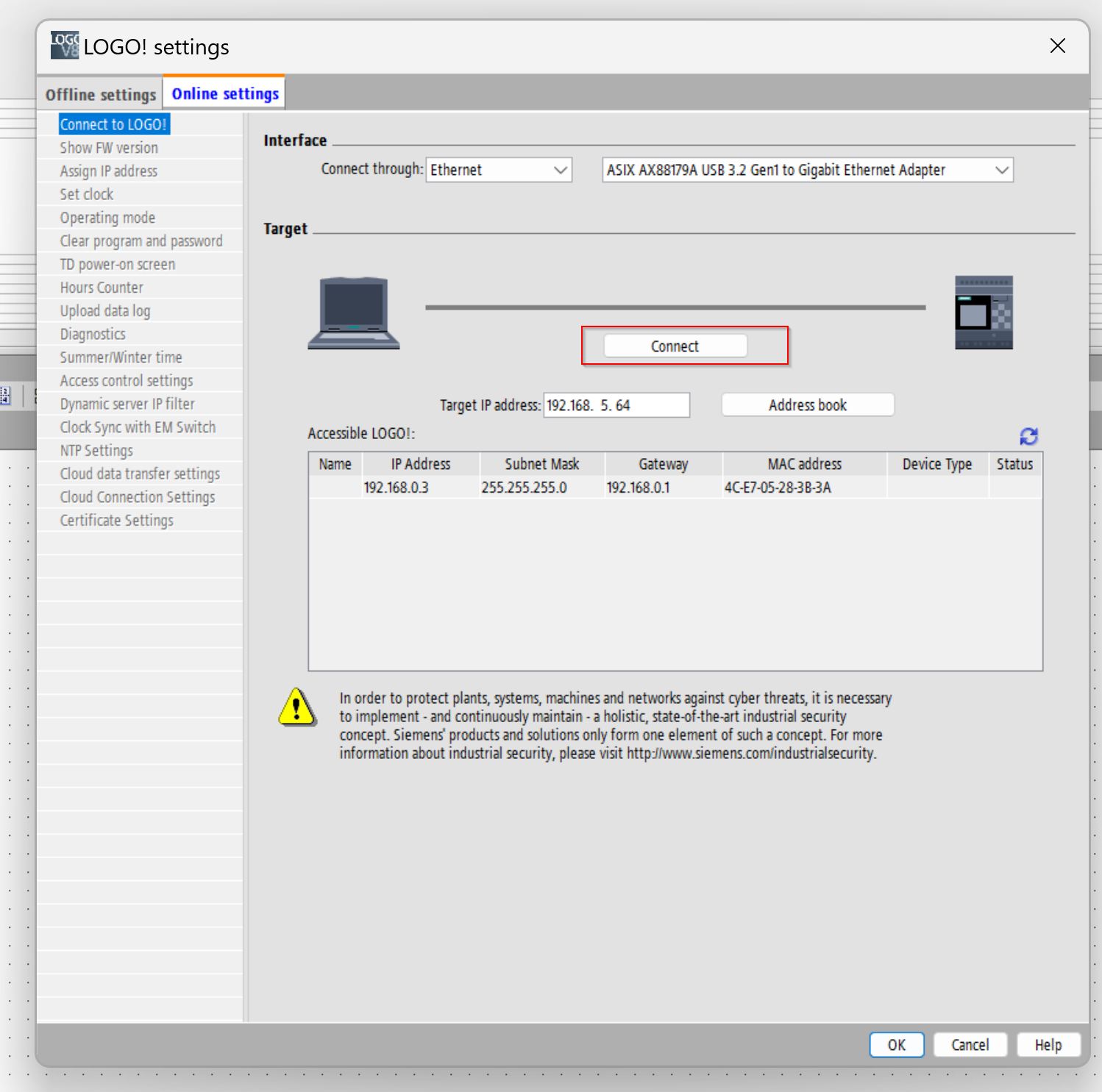
Task: Open TD power-on screen settings
Action: point(118,264)
